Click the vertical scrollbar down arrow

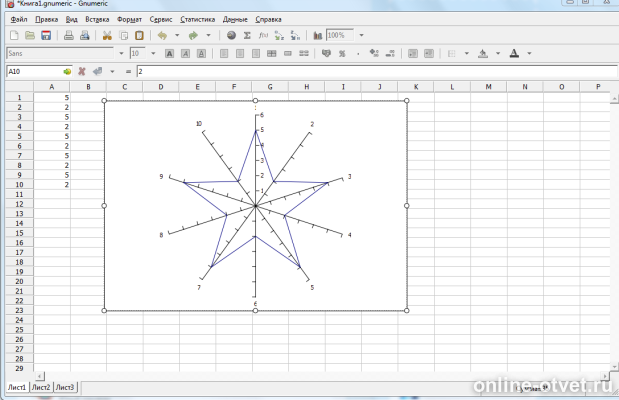click(x=614, y=367)
